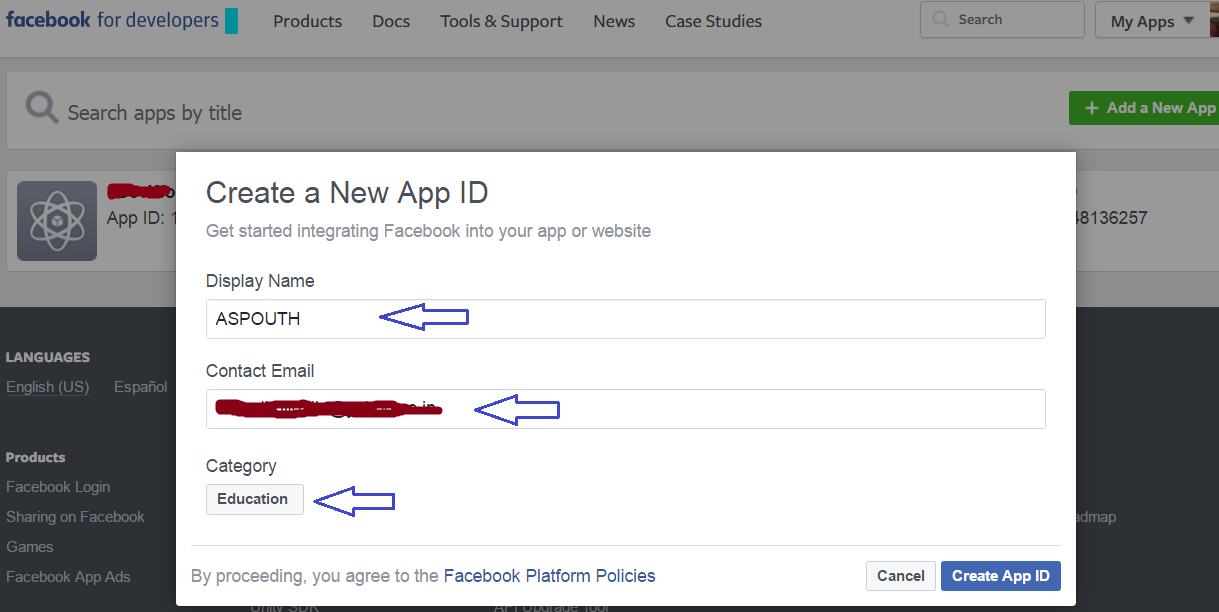Open the My Apps dropdown
Image resolution: width=1219 pixels, height=612 pixels.
tap(1145, 19)
